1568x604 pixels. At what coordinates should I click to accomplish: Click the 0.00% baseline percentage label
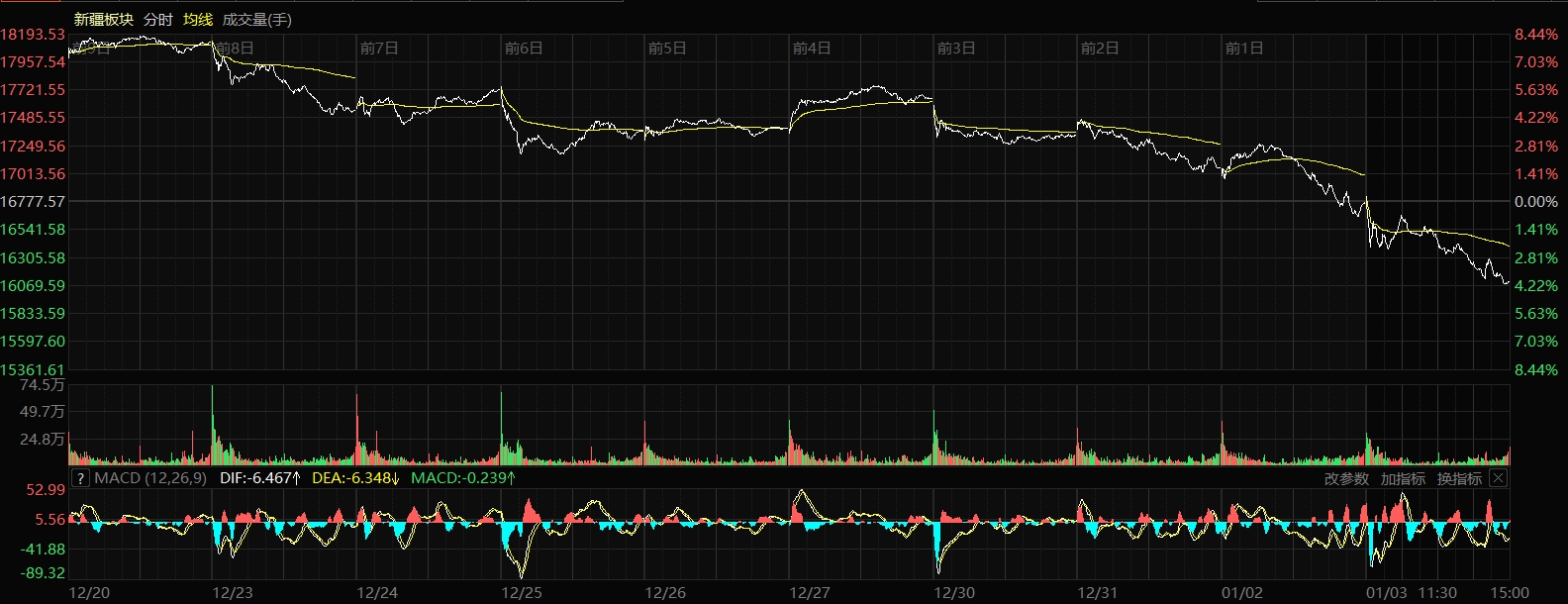click(x=1535, y=201)
